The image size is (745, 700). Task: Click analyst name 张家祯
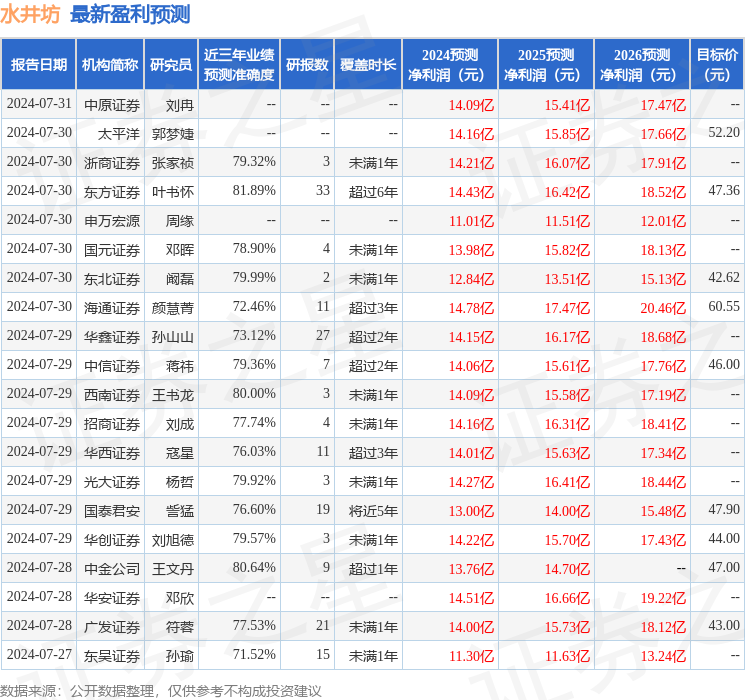point(173,163)
